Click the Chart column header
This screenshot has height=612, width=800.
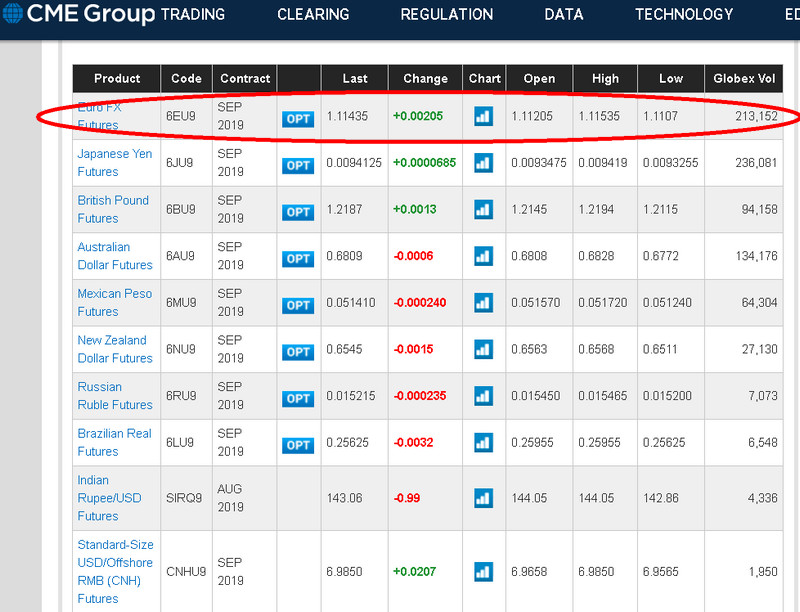point(484,79)
